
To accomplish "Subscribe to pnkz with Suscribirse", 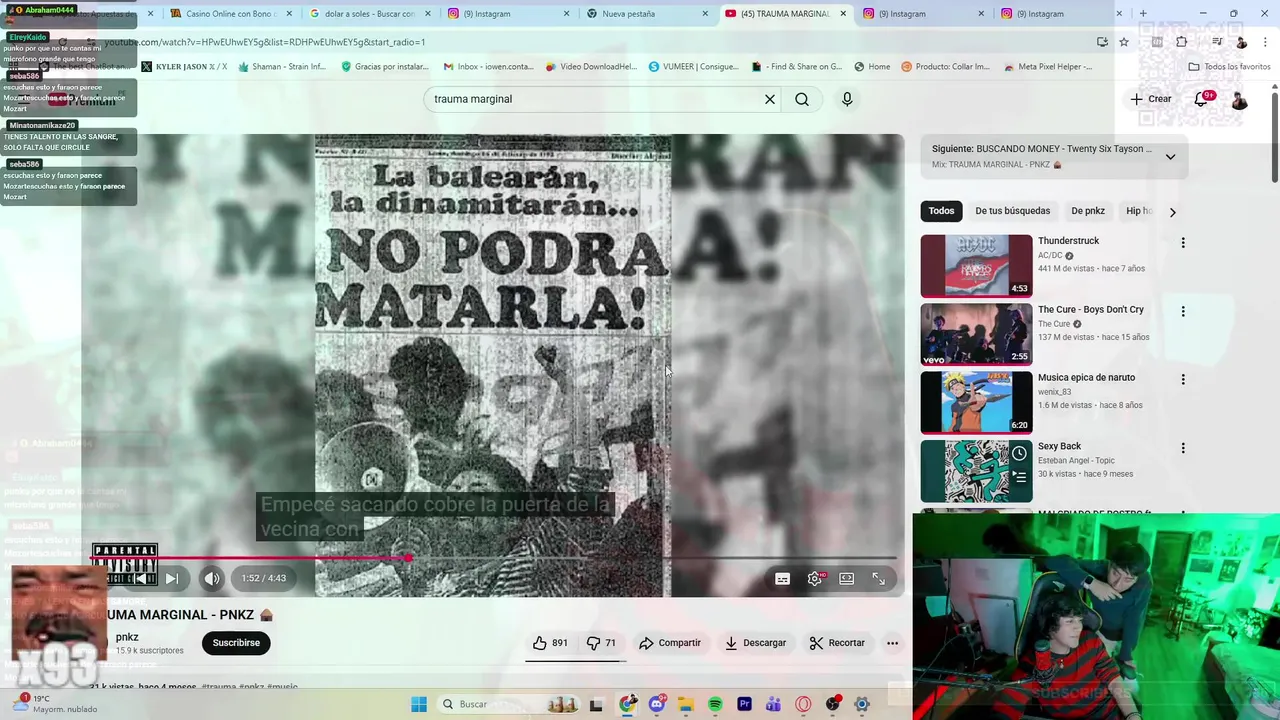I will 236,643.
